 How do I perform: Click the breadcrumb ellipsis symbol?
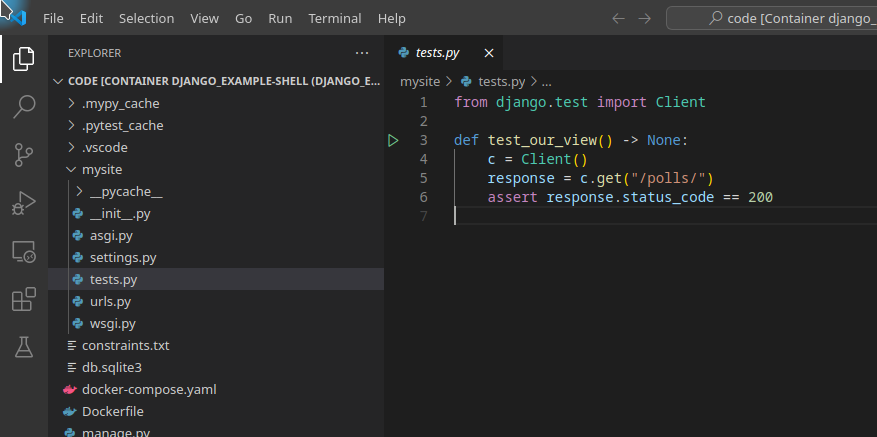tap(547, 82)
